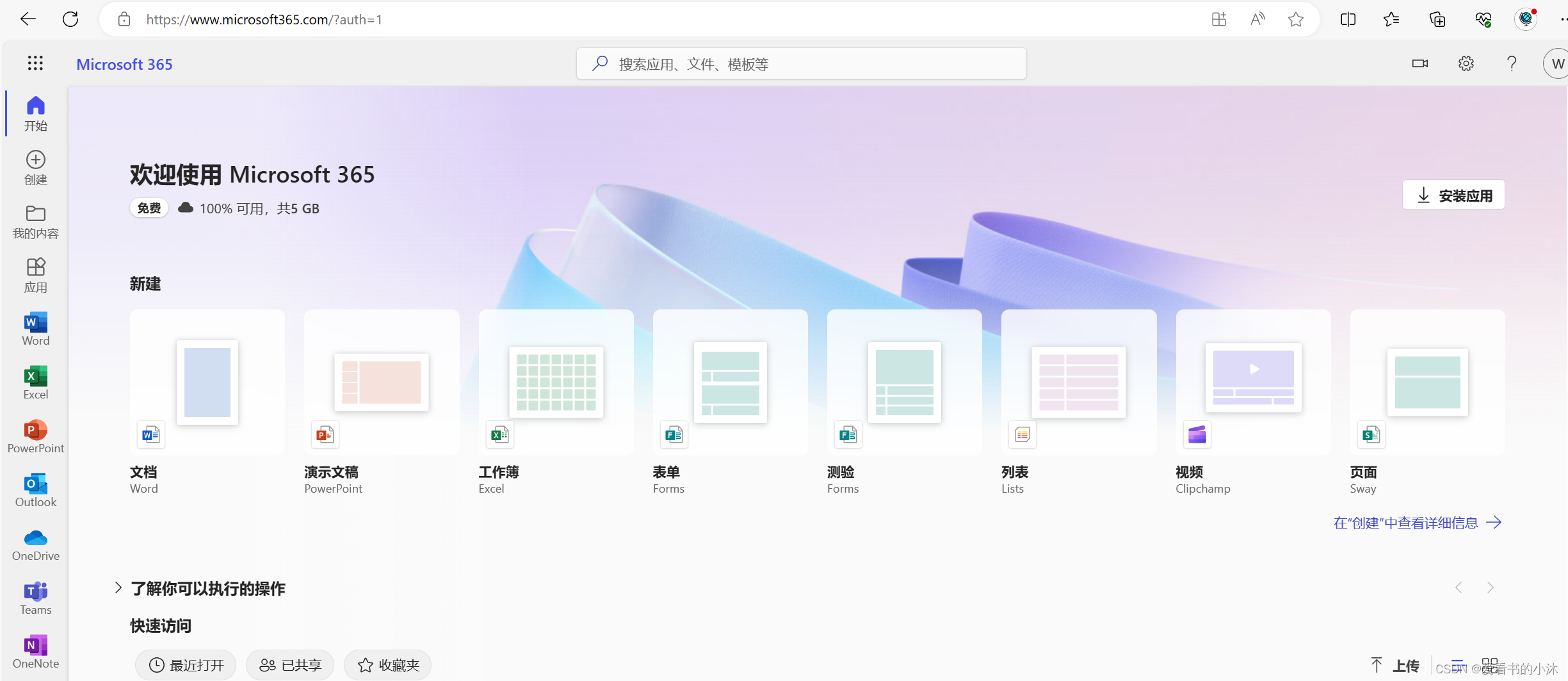This screenshot has width=1568, height=681.
Task: Click the 上传 upload button
Action: (x=1396, y=666)
